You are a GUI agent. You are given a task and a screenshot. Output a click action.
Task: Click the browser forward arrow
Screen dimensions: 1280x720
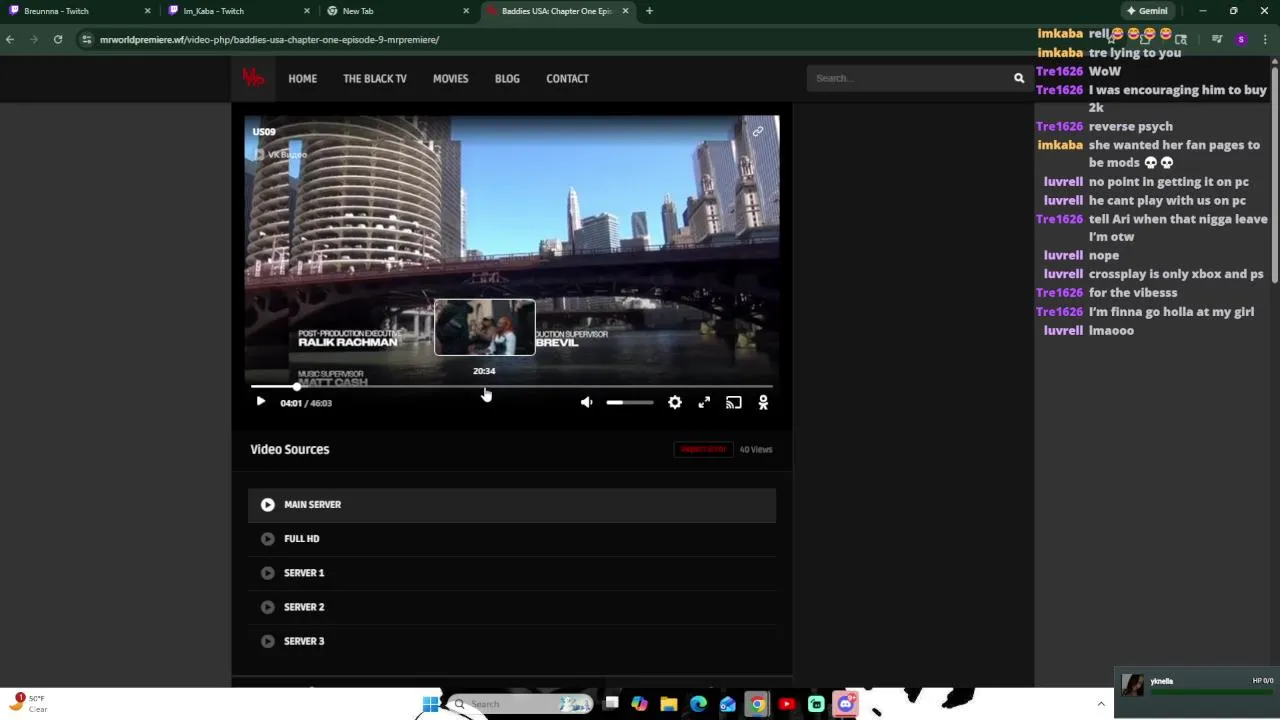(34, 39)
